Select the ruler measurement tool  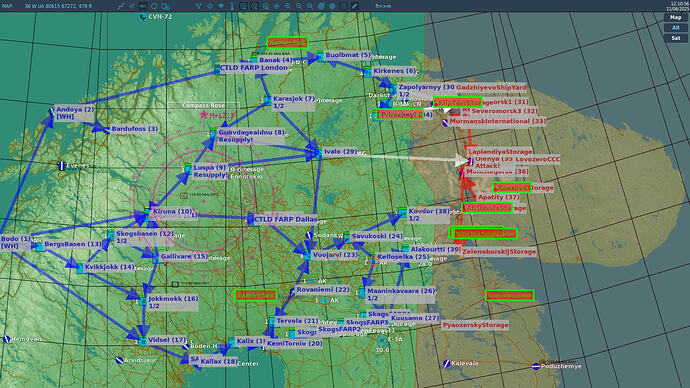[355, 6]
